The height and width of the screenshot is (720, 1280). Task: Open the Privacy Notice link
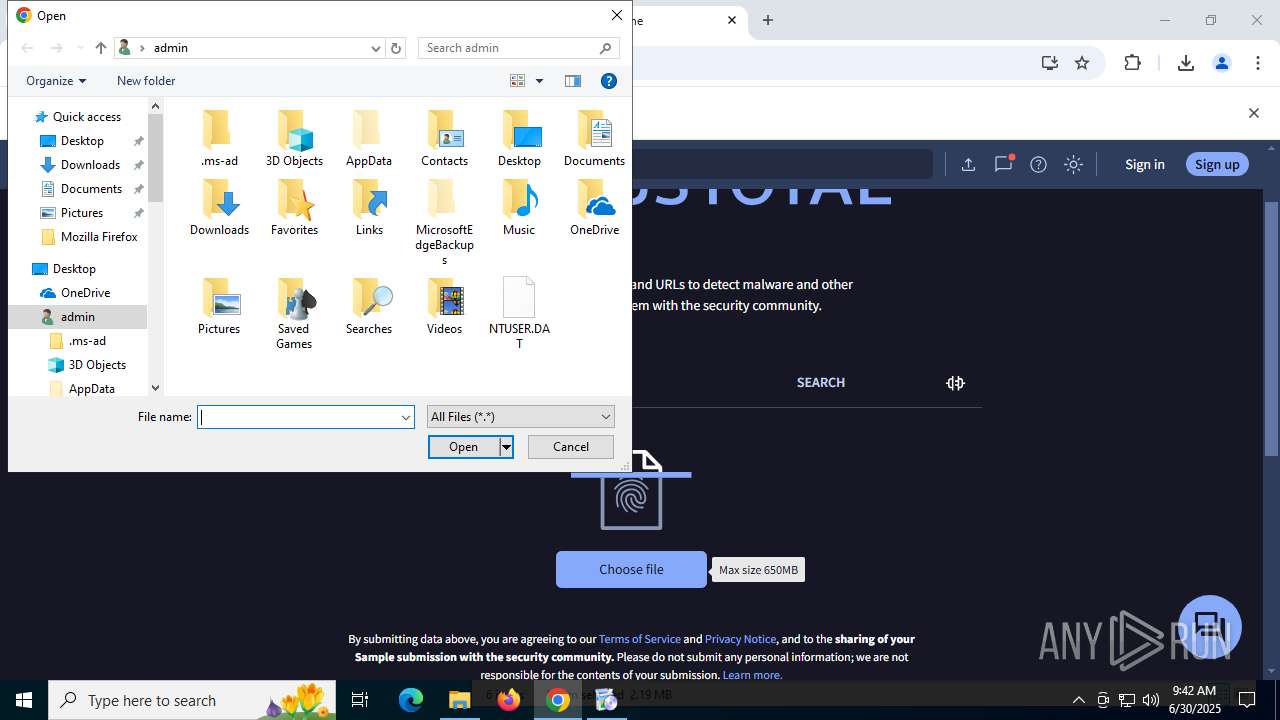click(740, 639)
